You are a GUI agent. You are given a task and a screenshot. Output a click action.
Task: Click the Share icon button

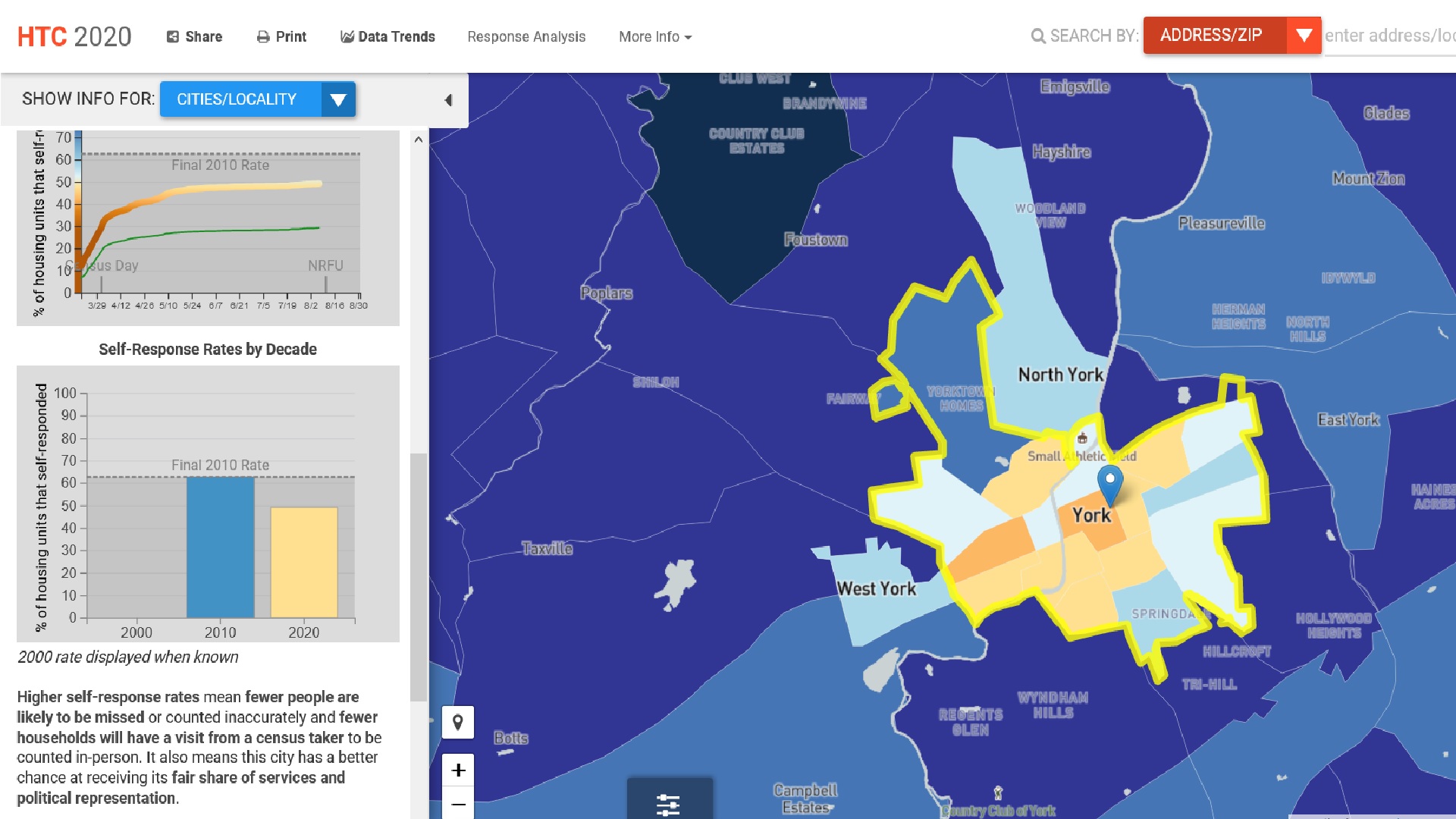tap(194, 36)
